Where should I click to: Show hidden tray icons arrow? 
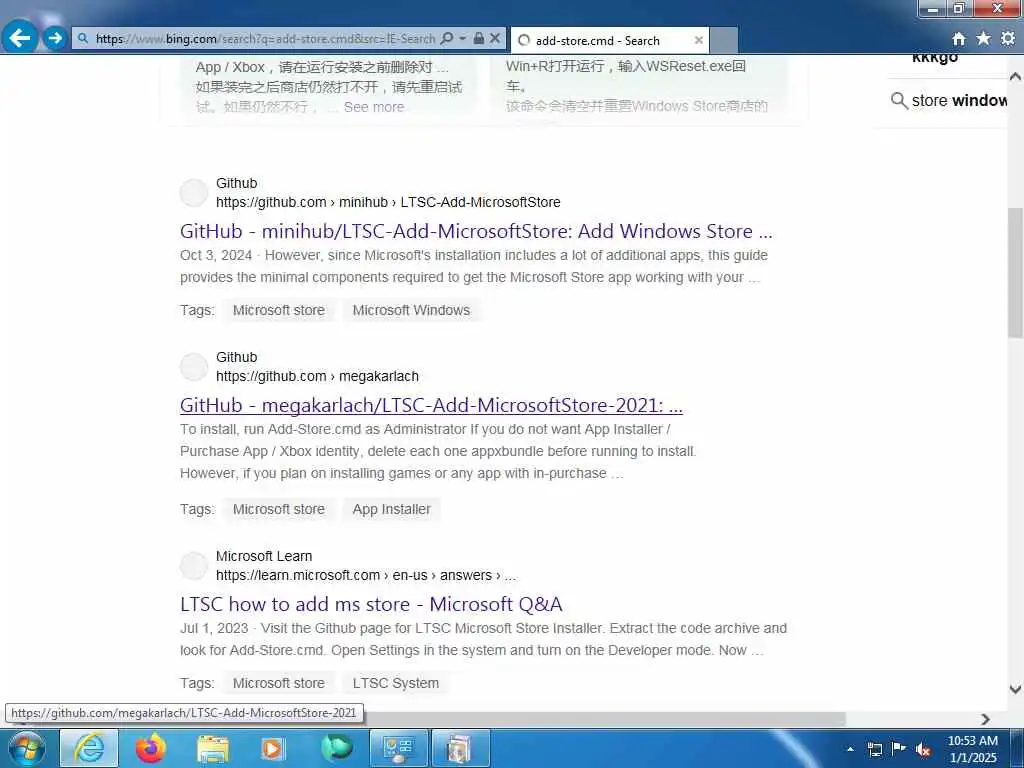(850, 749)
